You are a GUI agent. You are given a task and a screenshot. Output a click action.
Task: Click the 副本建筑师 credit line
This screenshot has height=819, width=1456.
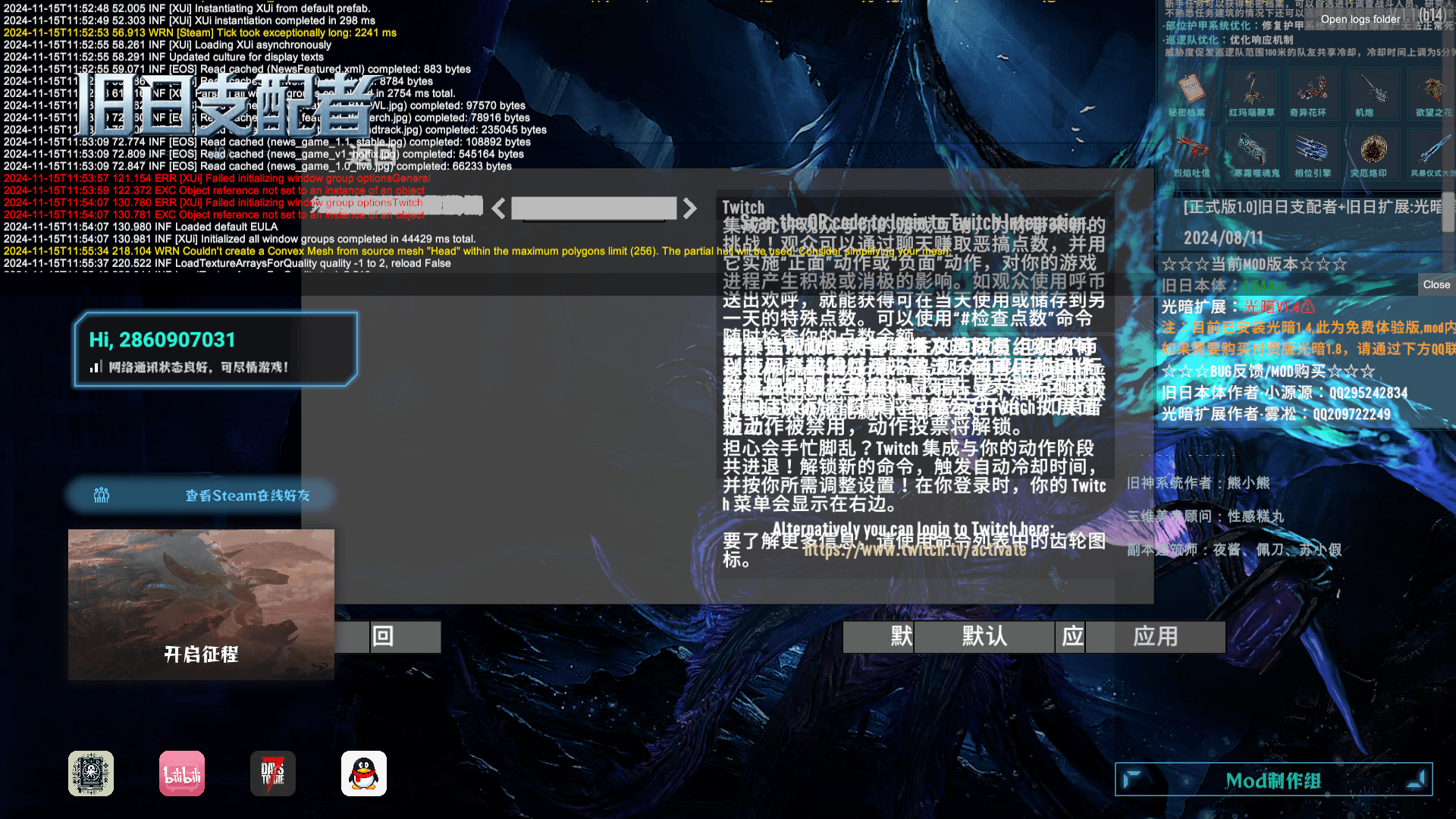coord(1234,550)
